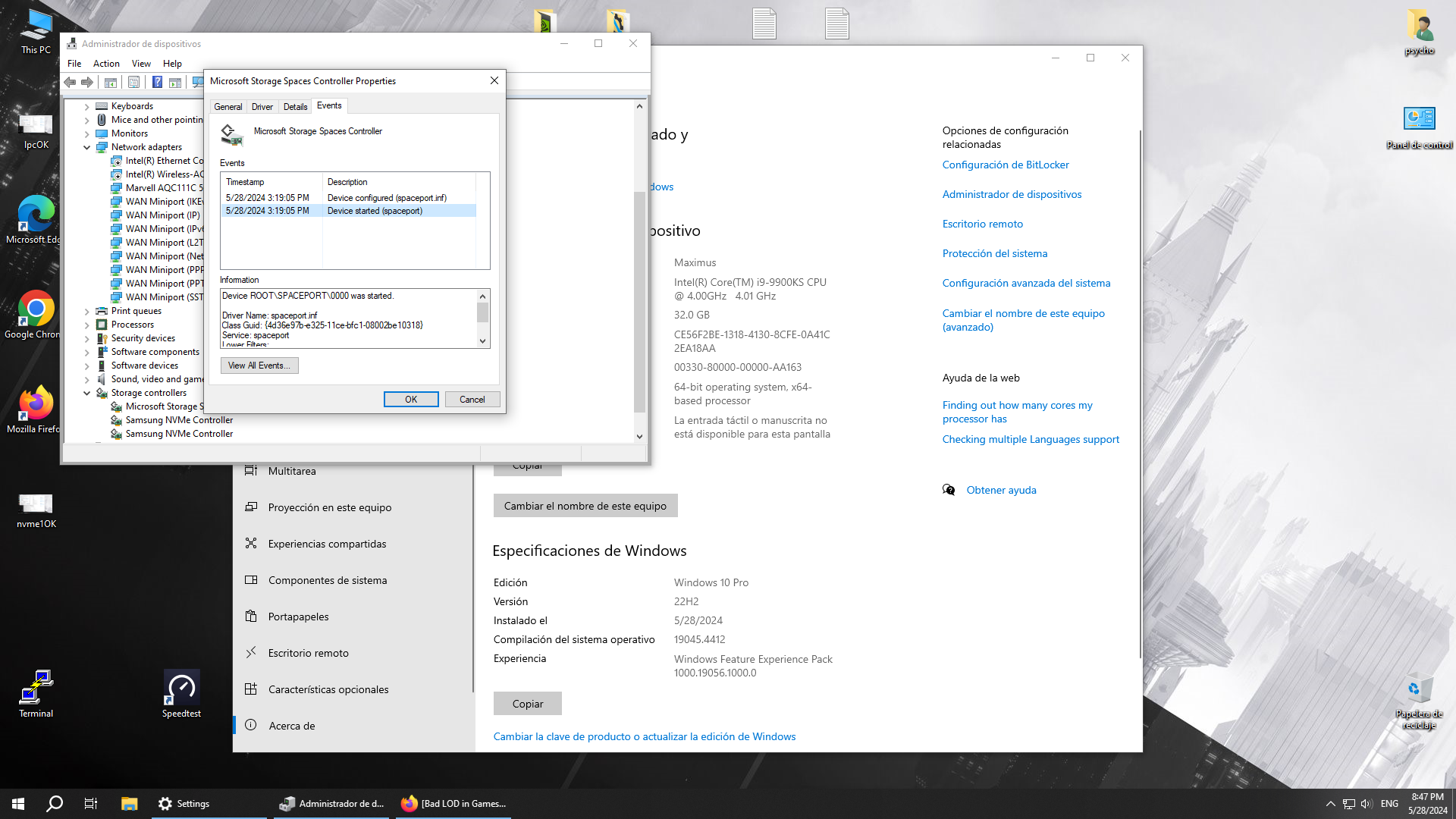
Task: Switch to the Details tab
Action: [296, 107]
